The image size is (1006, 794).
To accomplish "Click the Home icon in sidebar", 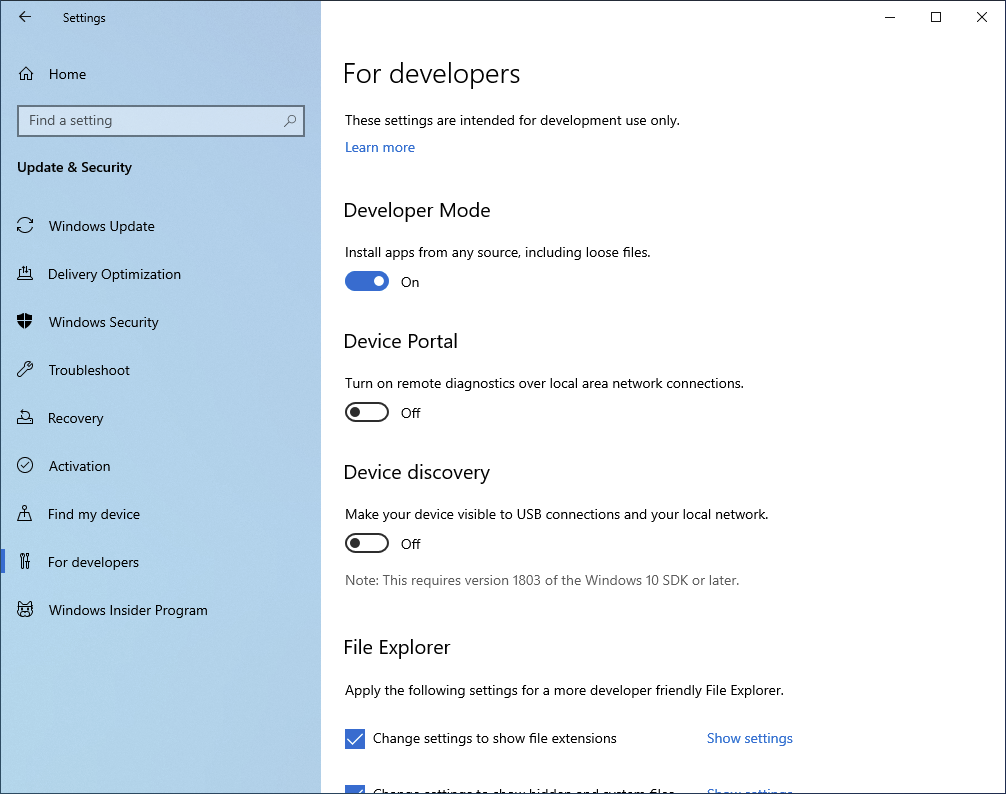I will point(26,74).
